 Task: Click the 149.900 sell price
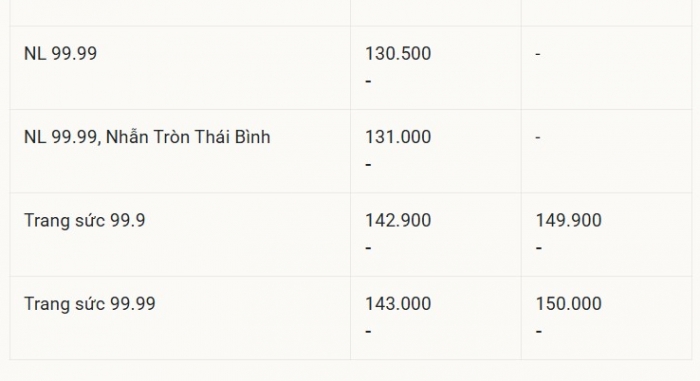(x=569, y=221)
